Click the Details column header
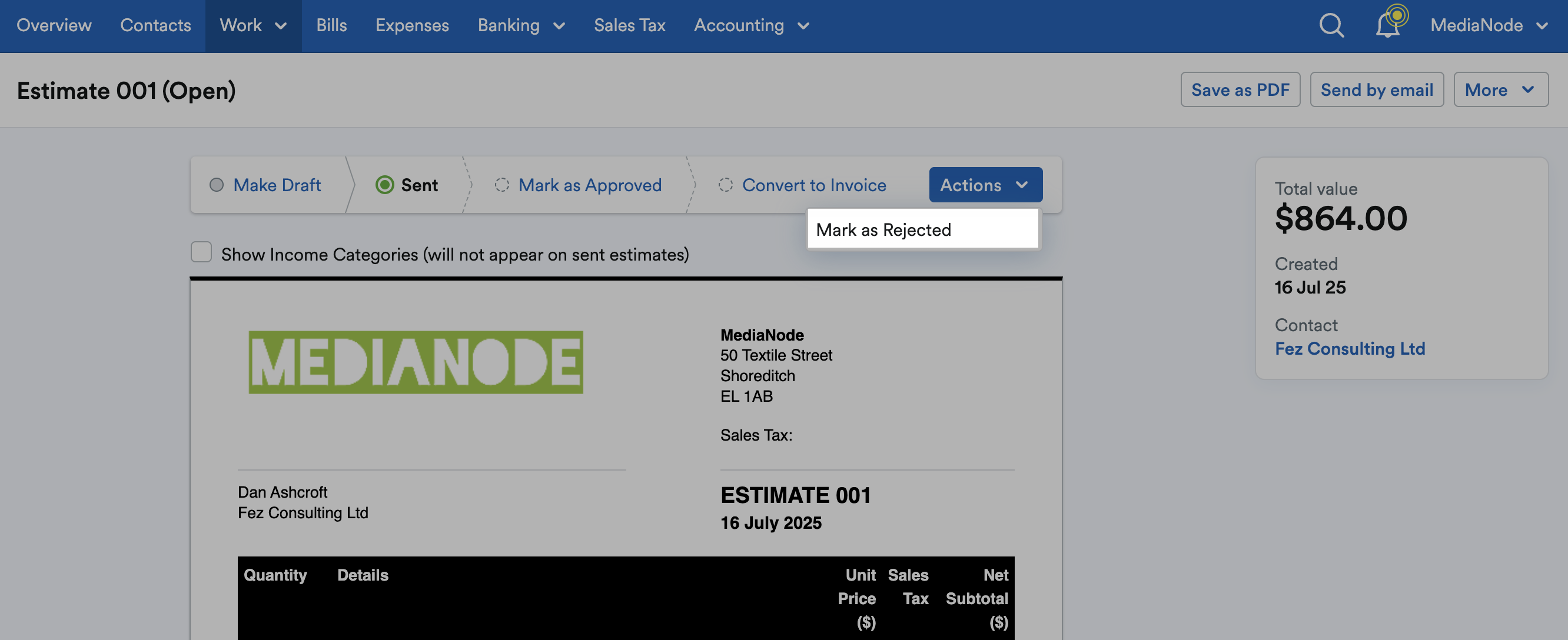The image size is (1568, 640). pos(363,575)
